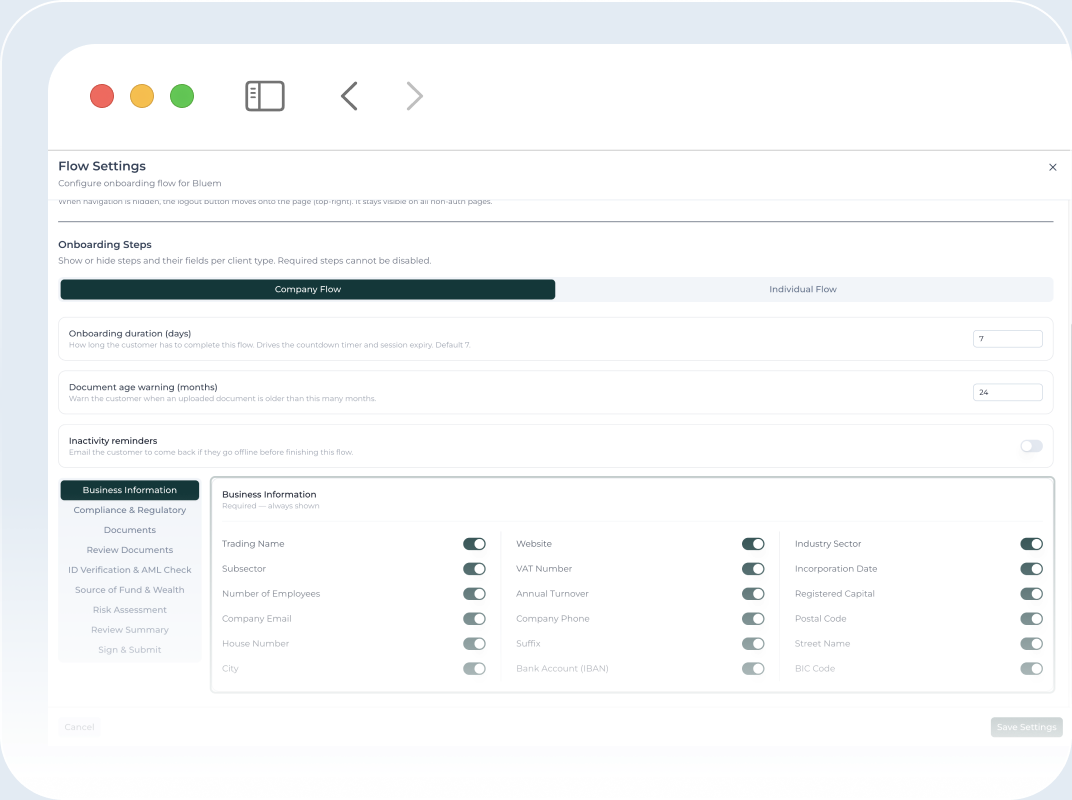
Task: Edit the Document age warning months field
Action: tap(1008, 392)
